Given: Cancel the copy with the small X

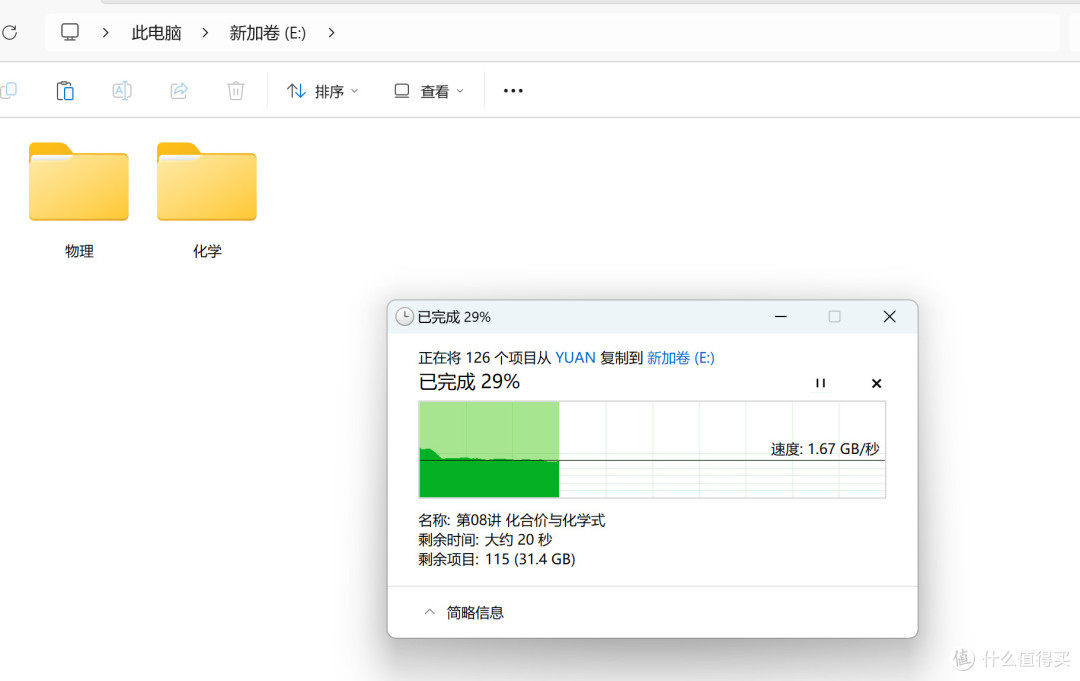Looking at the screenshot, I should click(x=876, y=384).
